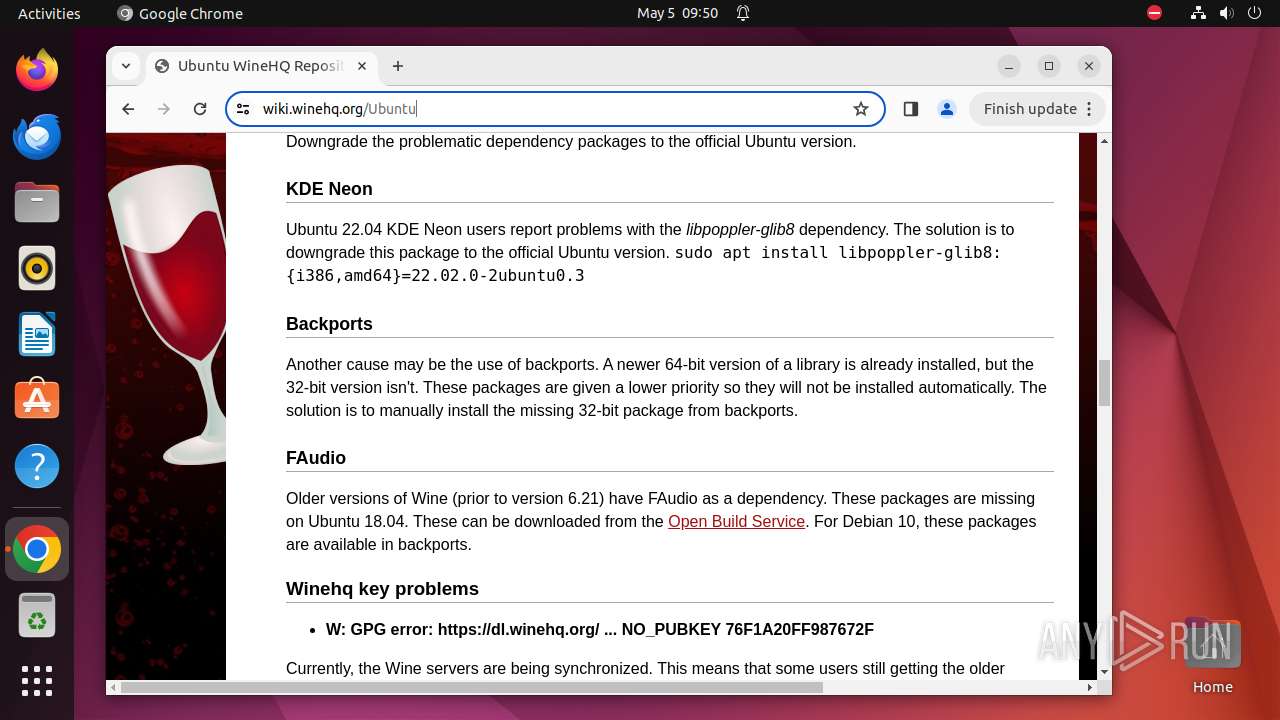This screenshot has height=720, width=1280.
Task: Click the Winehq key problems heading
Action: (382, 589)
